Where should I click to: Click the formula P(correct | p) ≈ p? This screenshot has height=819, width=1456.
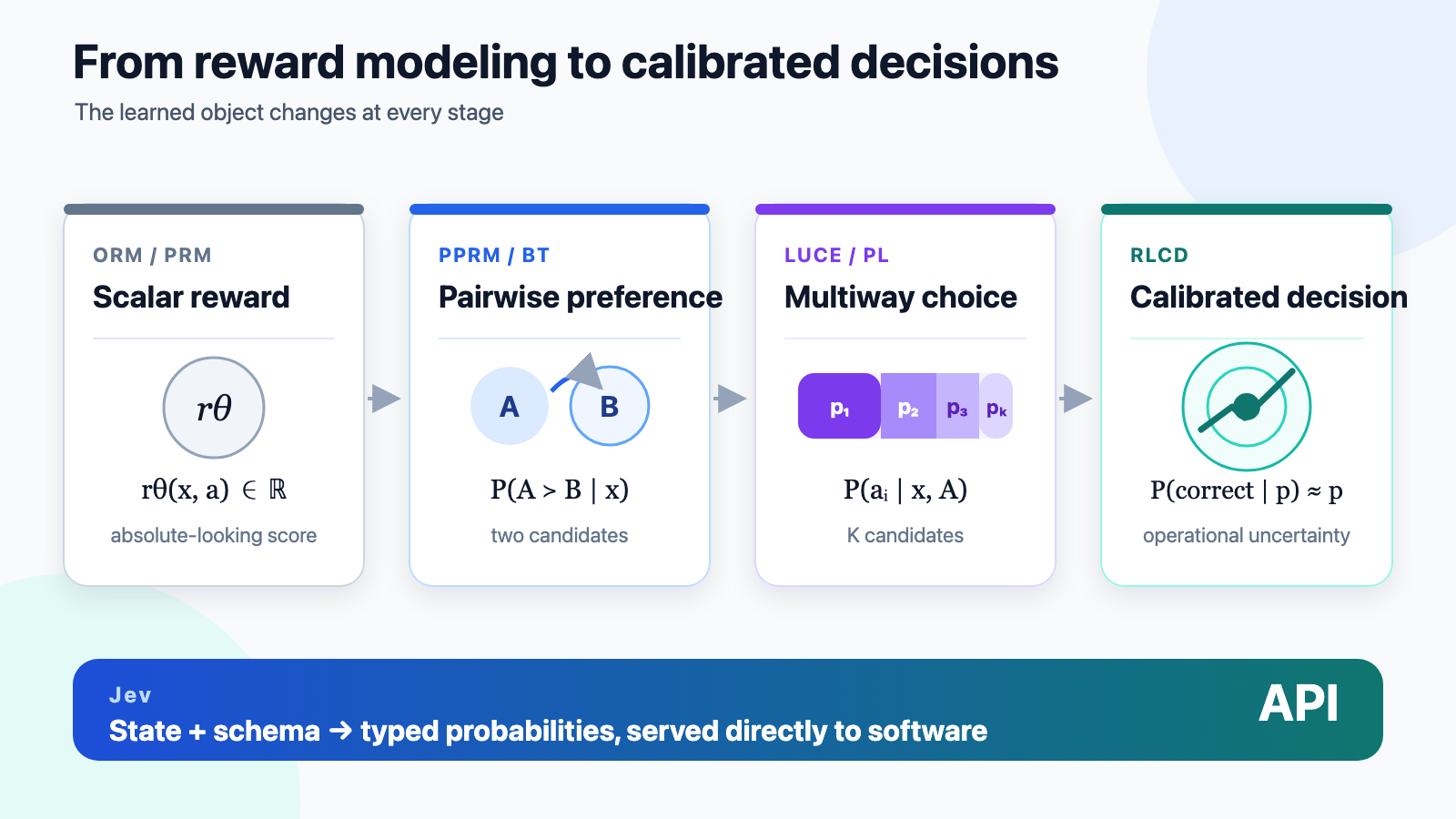[x=1247, y=490]
